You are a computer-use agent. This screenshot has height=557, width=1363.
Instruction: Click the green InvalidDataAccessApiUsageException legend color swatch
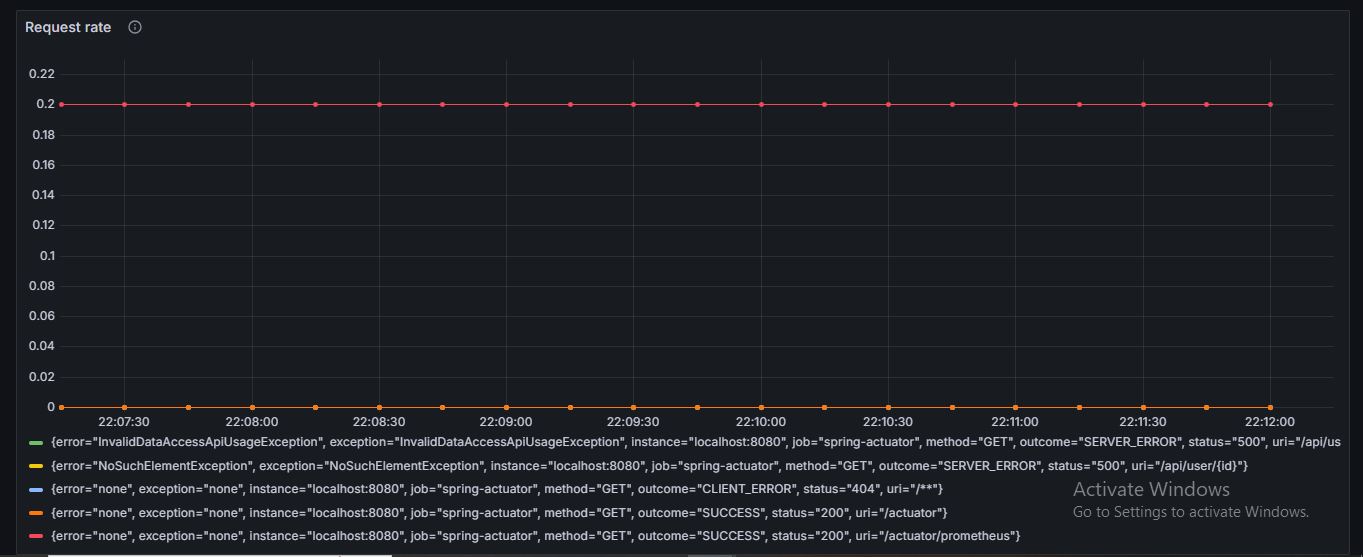(36, 441)
